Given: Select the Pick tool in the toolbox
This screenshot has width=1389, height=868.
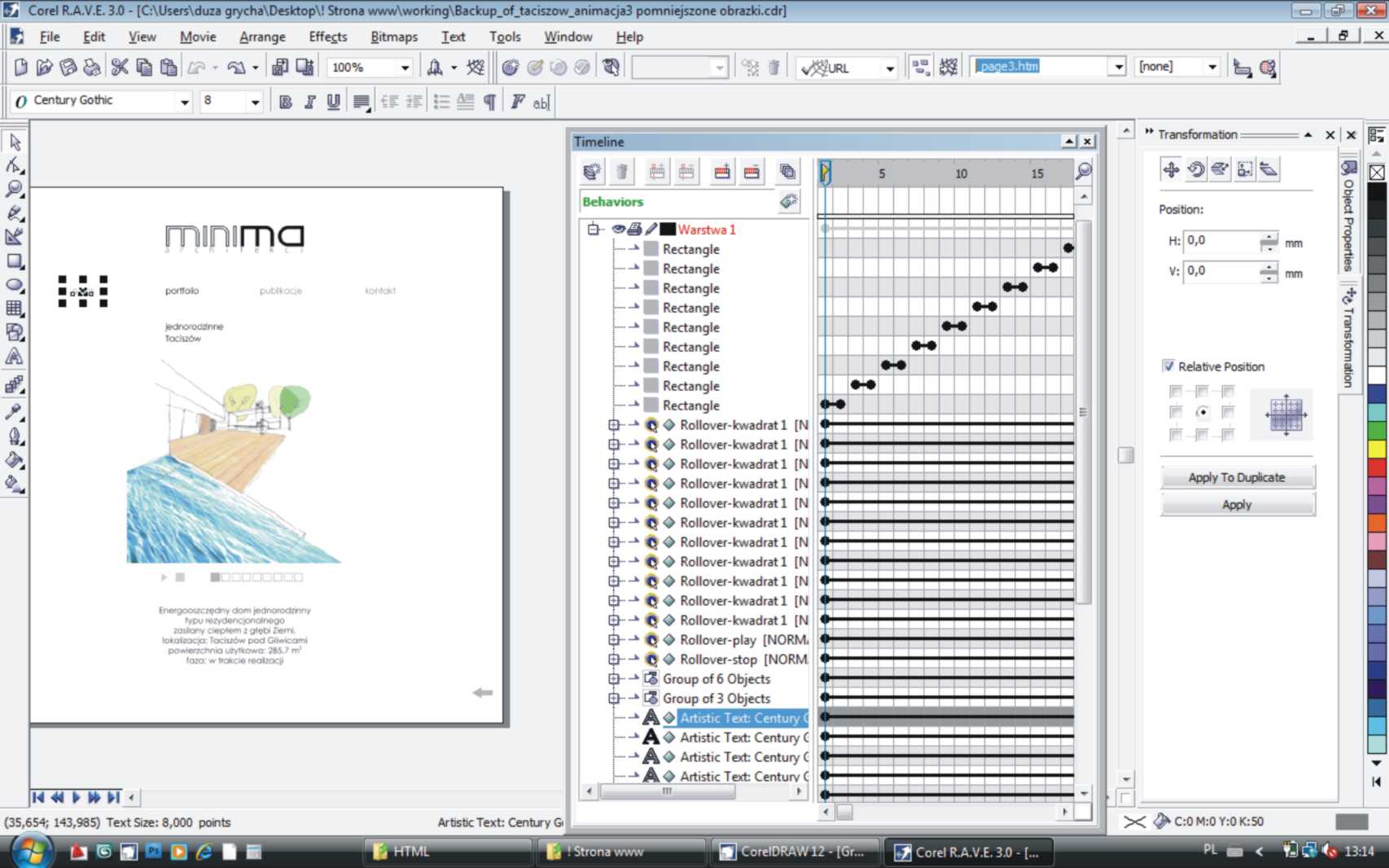Looking at the screenshot, I should pyautogui.click(x=15, y=142).
